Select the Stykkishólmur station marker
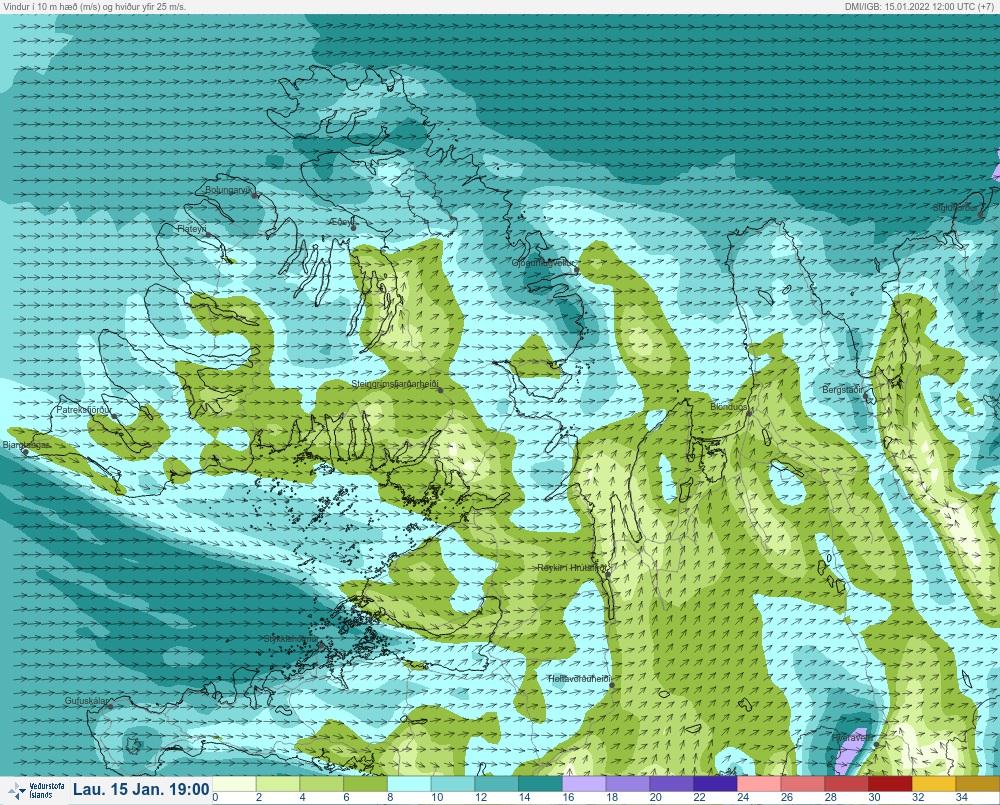Viewport: 1000px width, 805px height. coord(321,645)
